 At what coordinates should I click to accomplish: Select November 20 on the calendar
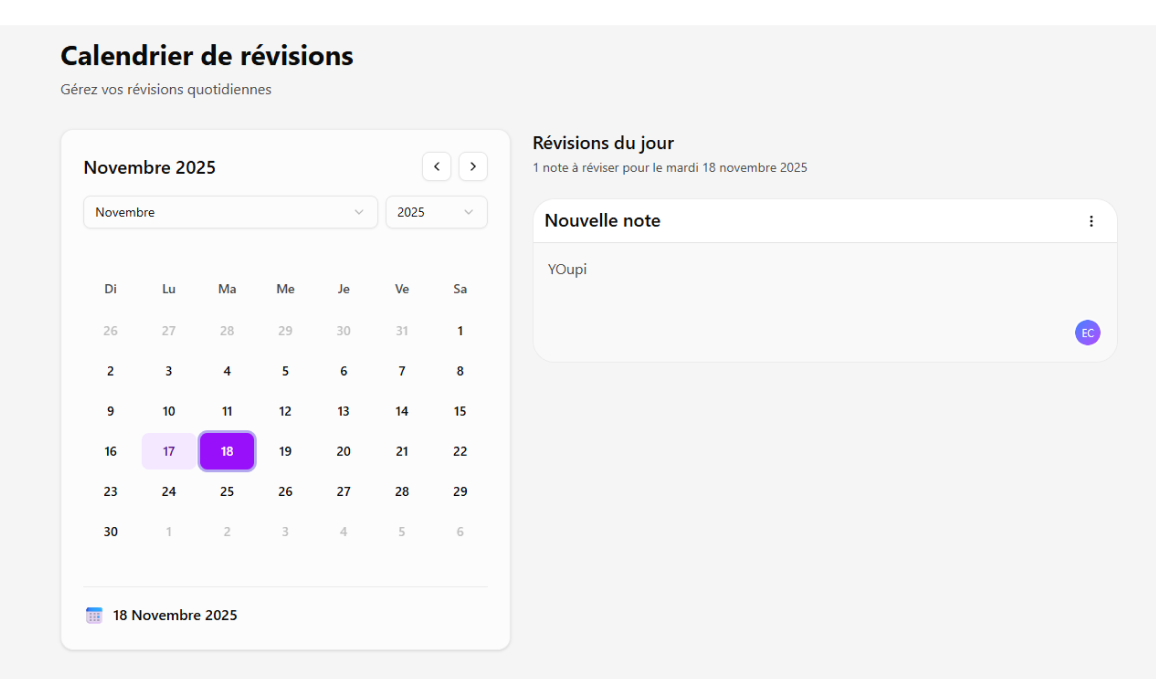point(343,451)
